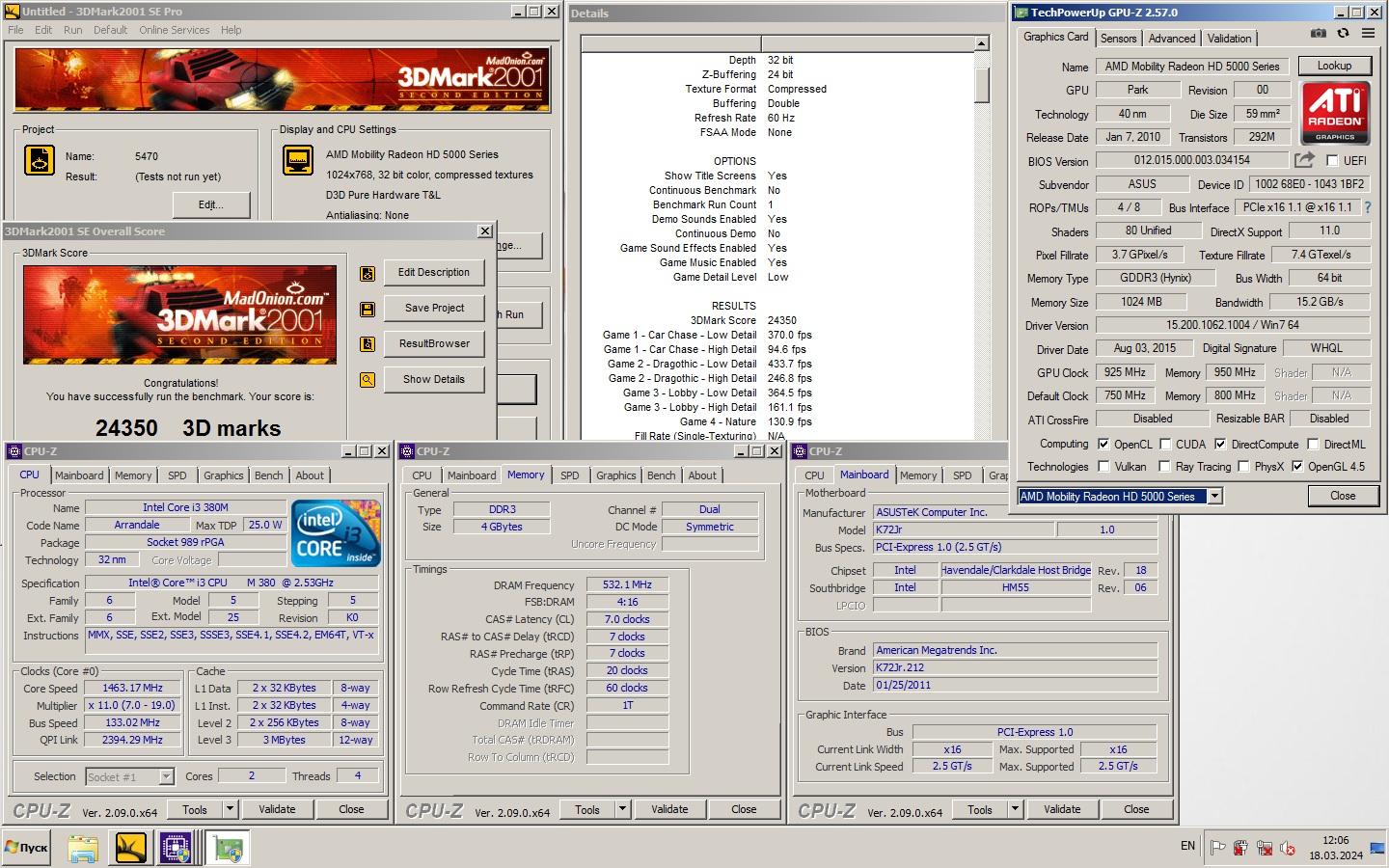Open Tools dropdown arrow in CPU-tab CPU-Z window
Screen dimensions: 1389x868
(x=230, y=809)
